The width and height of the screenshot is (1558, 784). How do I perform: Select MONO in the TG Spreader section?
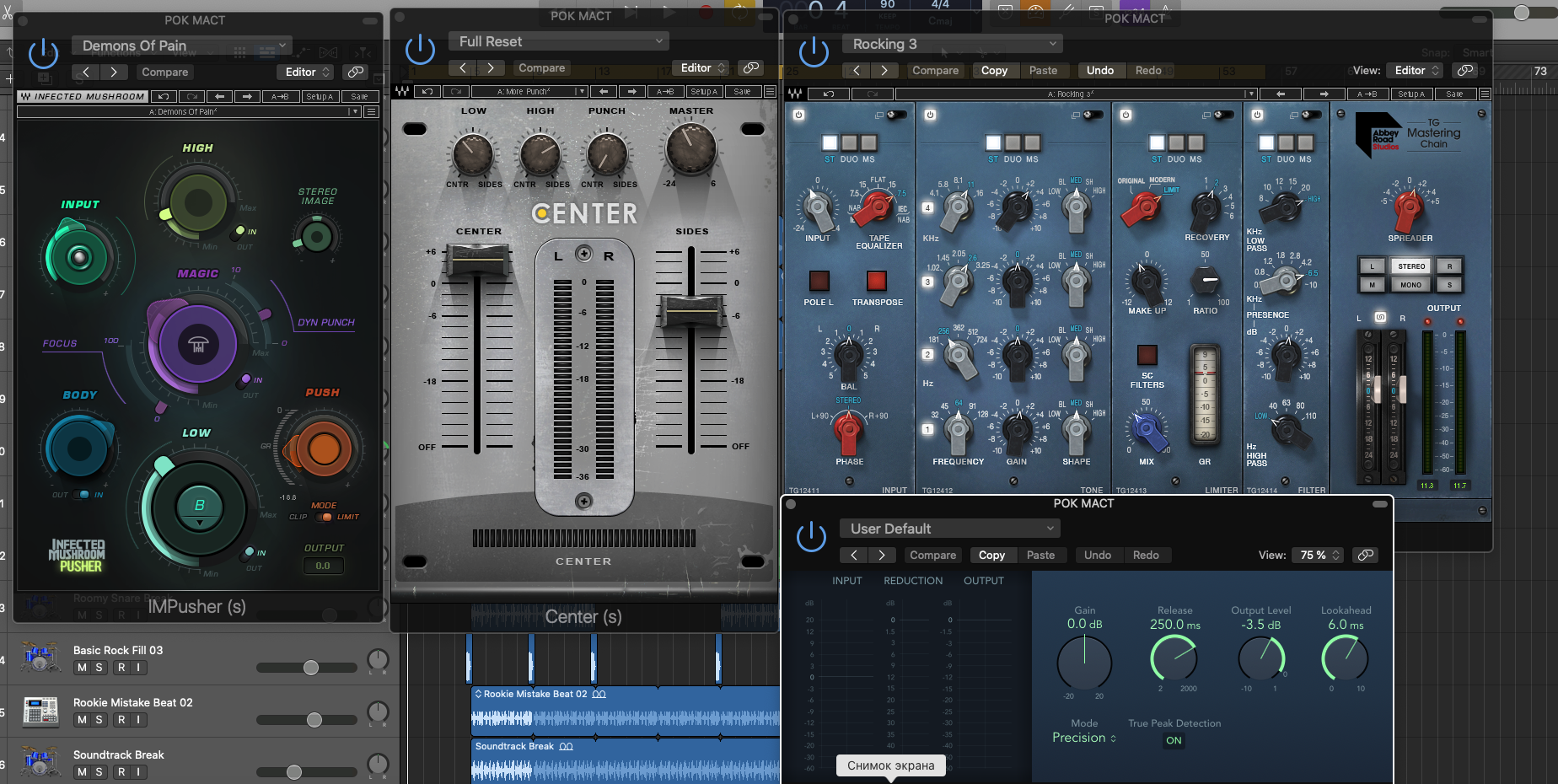1411,285
